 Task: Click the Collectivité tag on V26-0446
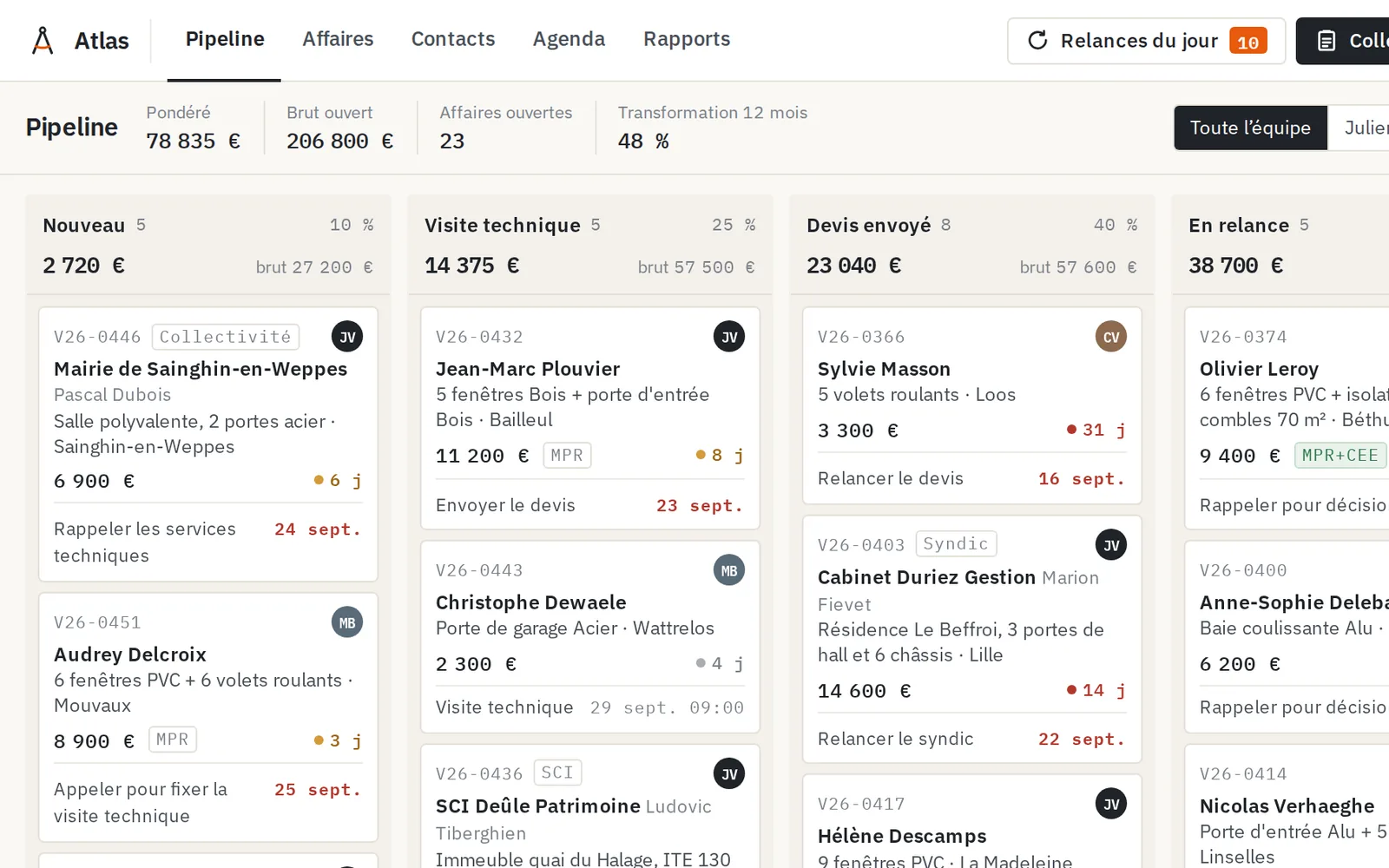[x=226, y=337]
